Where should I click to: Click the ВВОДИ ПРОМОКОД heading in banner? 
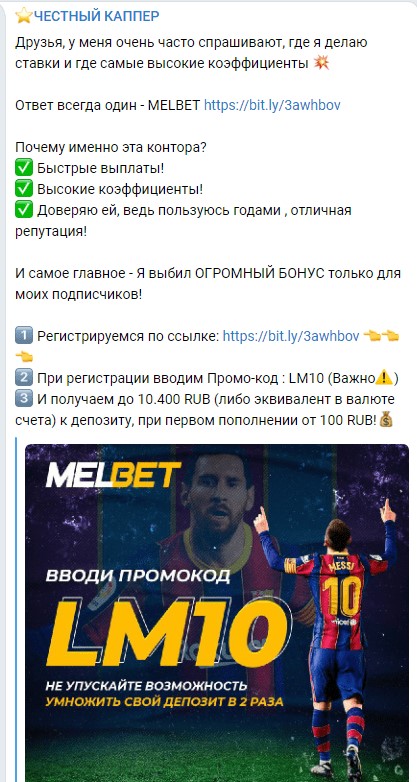point(138,576)
